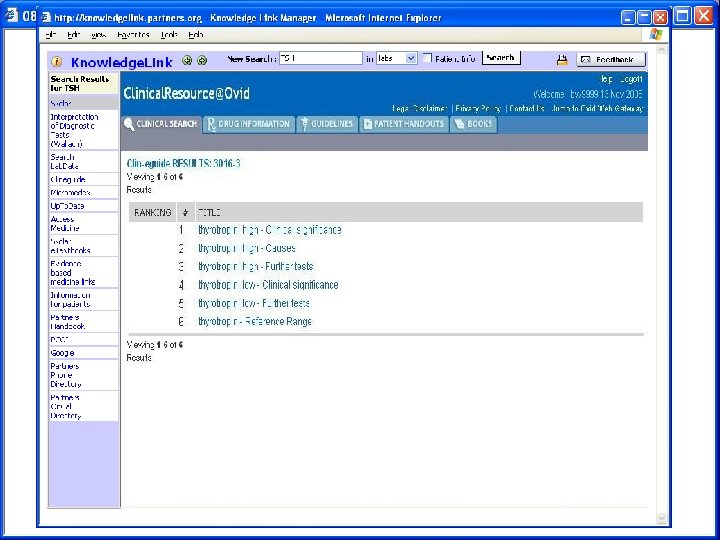The height and width of the screenshot is (540, 720).
Task: Click the Windows flag logo in menu bar
Action: click(x=656, y=34)
